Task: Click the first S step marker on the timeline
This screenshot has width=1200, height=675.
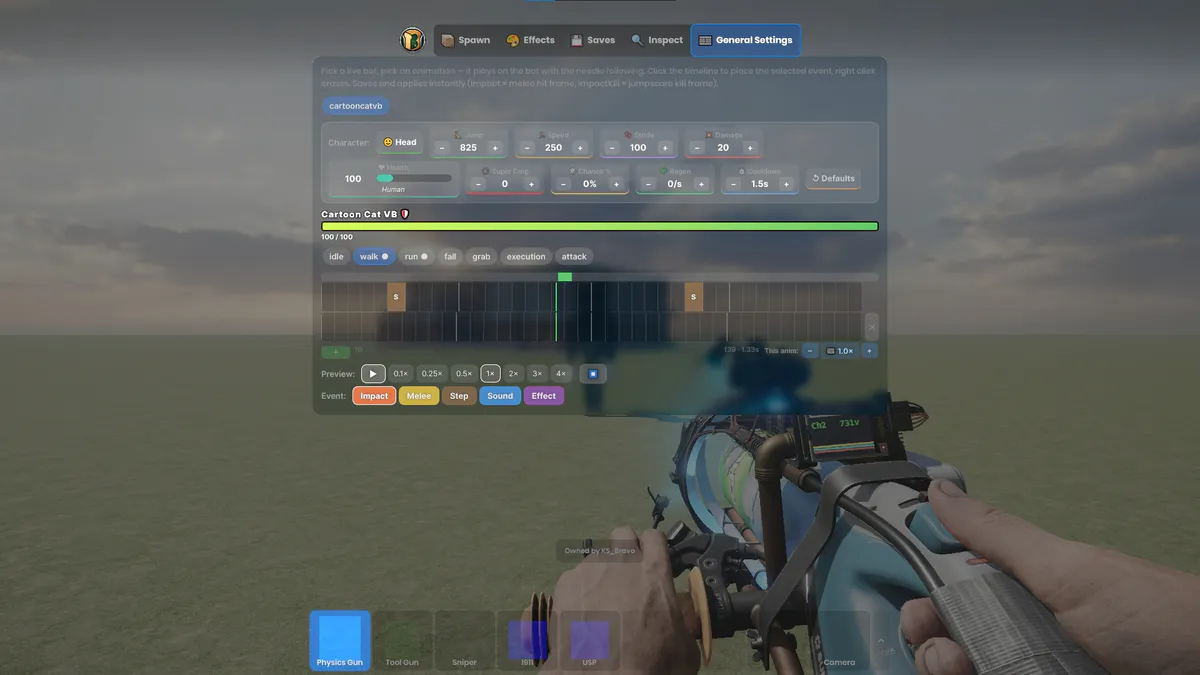Action: tap(396, 297)
